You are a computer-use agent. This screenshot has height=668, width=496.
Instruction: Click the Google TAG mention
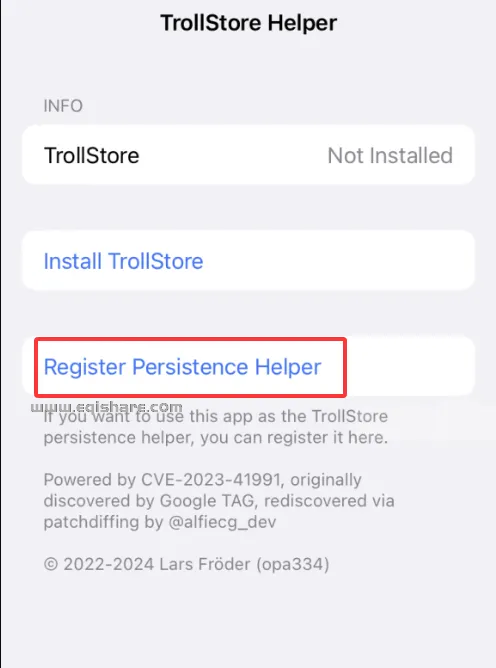tap(207, 501)
